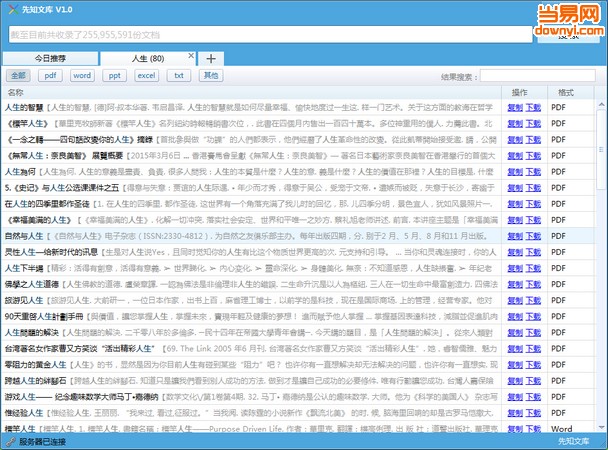Viewport: 608px width, 450px height.
Task: Click the 操作 column header
Action: tap(524, 93)
